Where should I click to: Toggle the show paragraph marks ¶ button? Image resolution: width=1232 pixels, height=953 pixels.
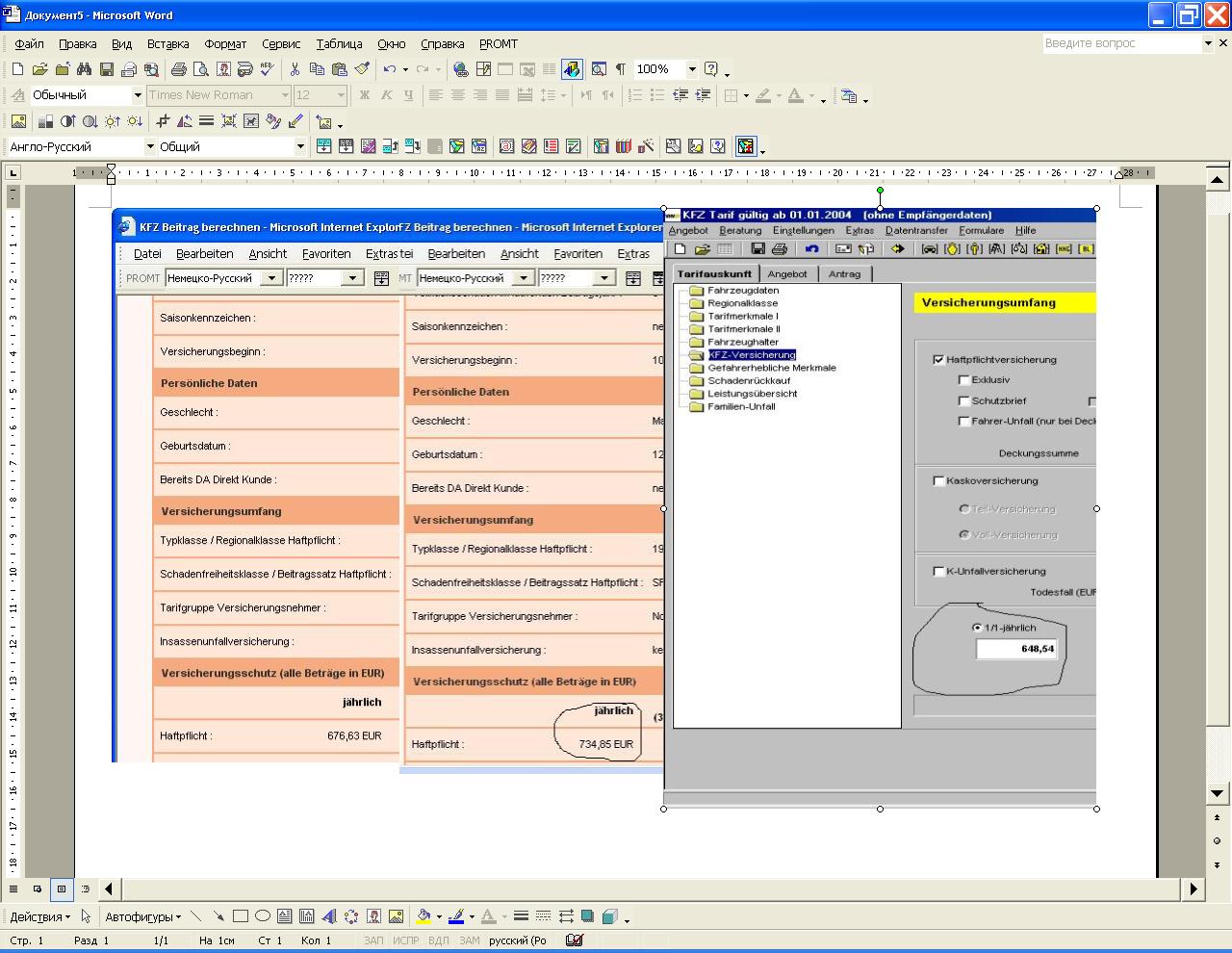pos(621,69)
